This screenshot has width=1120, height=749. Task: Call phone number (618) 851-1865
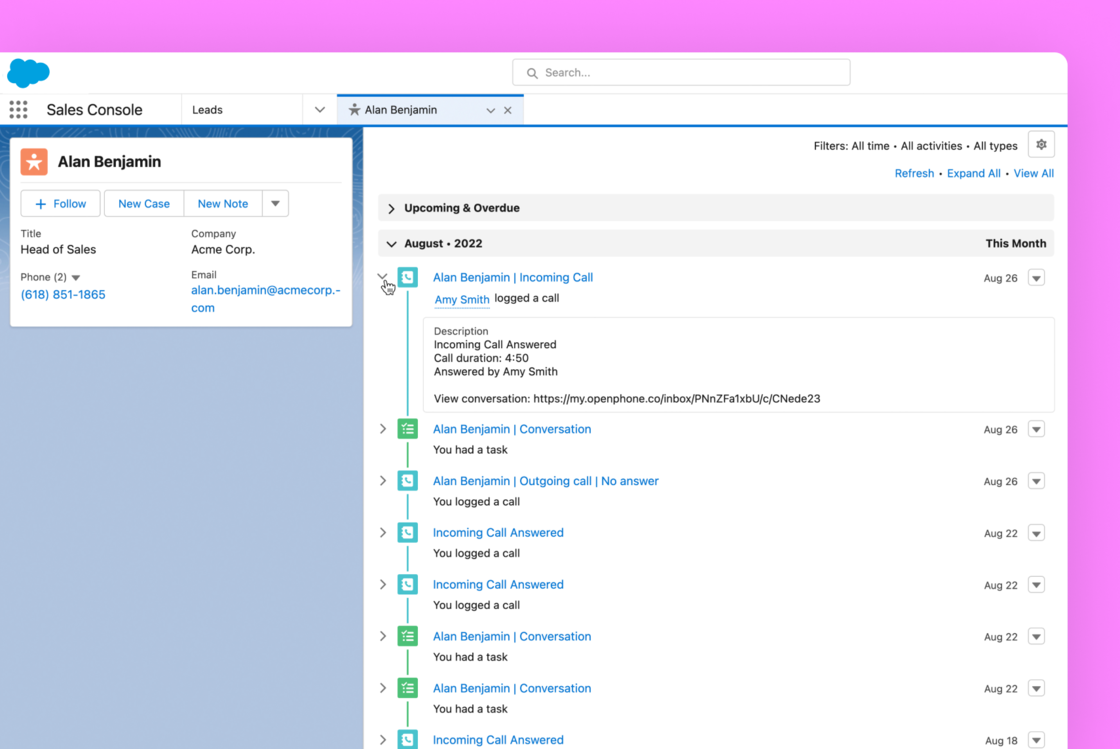coord(63,295)
